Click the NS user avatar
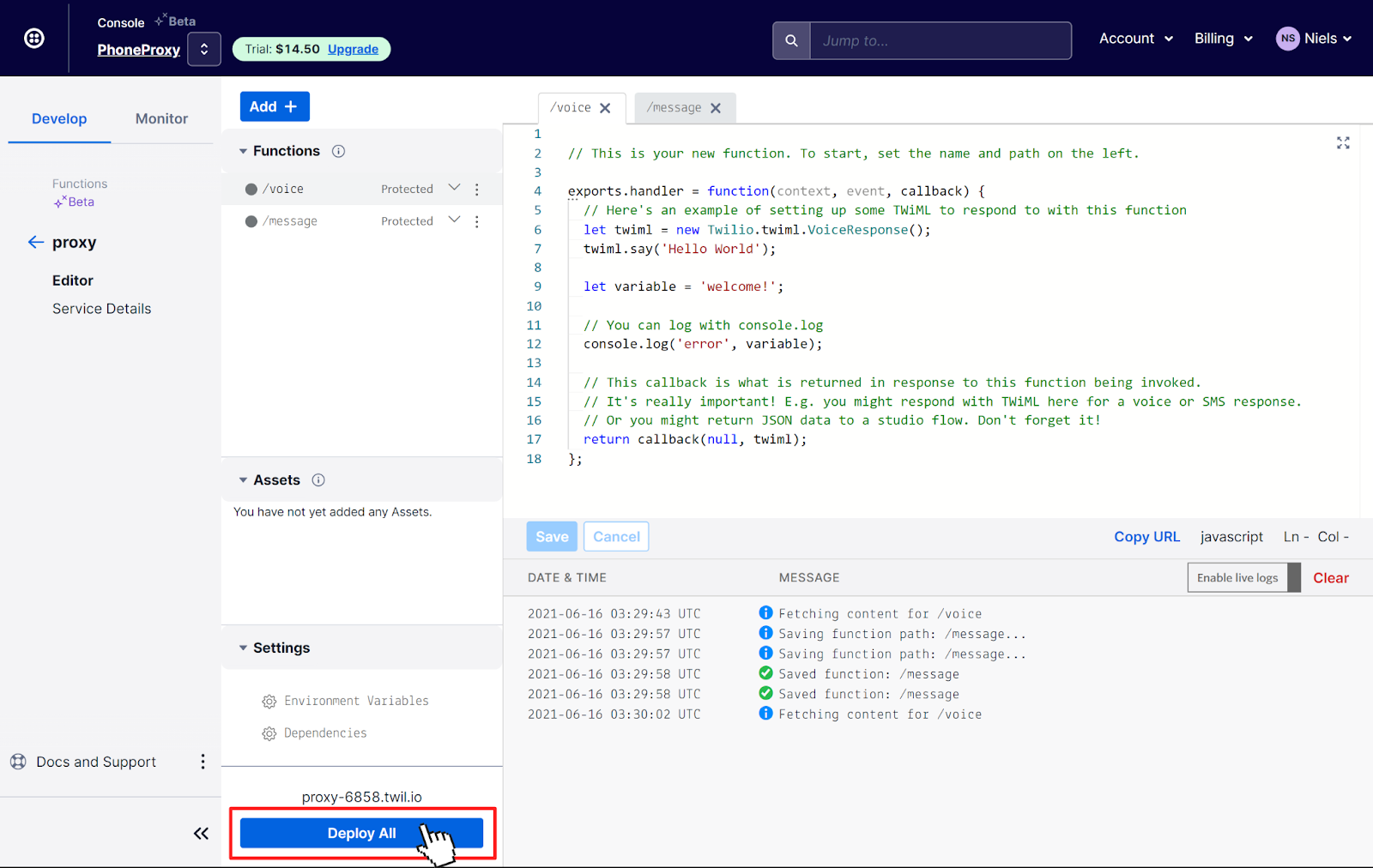The height and width of the screenshot is (868, 1373). (x=1287, y=39)
